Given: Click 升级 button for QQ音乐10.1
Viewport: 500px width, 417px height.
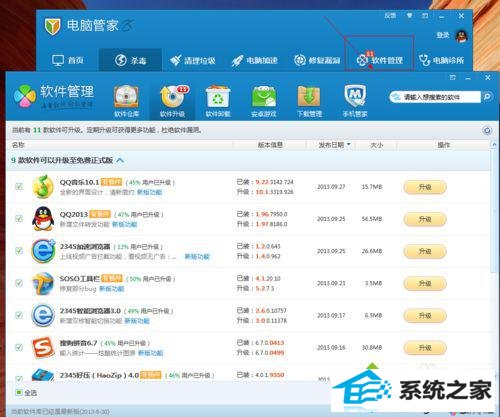Looking at the screenshot, I should coord(425,187).
